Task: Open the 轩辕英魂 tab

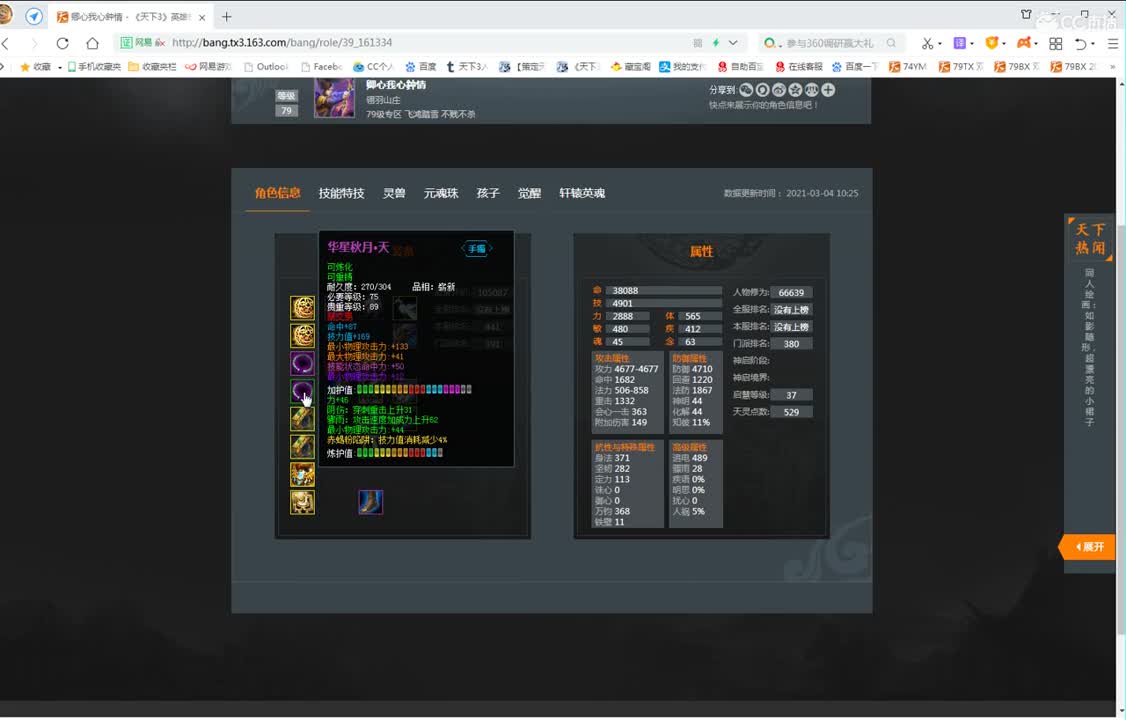Action: point(582,193)
